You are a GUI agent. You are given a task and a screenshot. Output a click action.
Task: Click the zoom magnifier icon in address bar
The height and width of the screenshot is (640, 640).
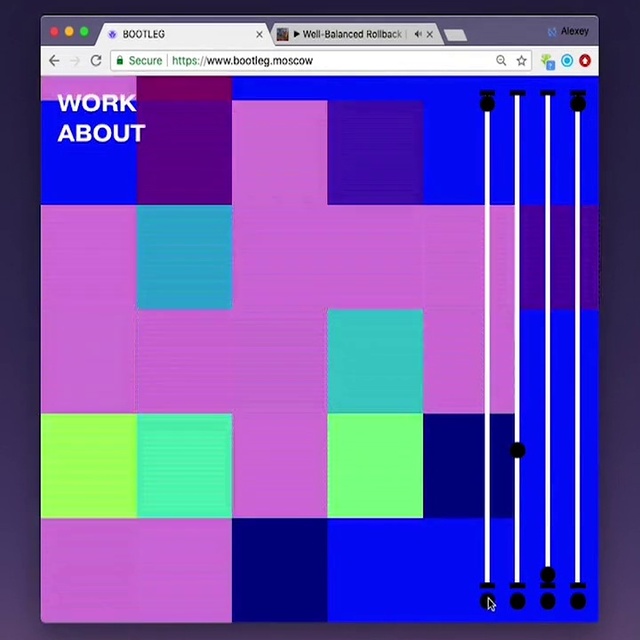click(x=501, y=61)
